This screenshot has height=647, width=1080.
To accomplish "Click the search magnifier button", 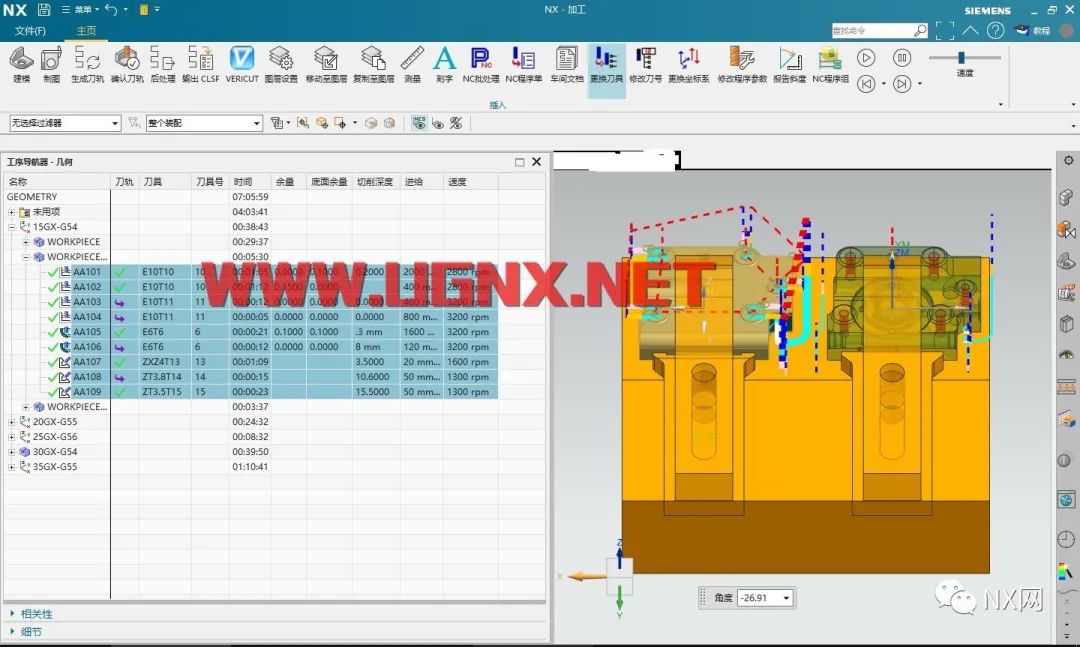I will 920,30.
